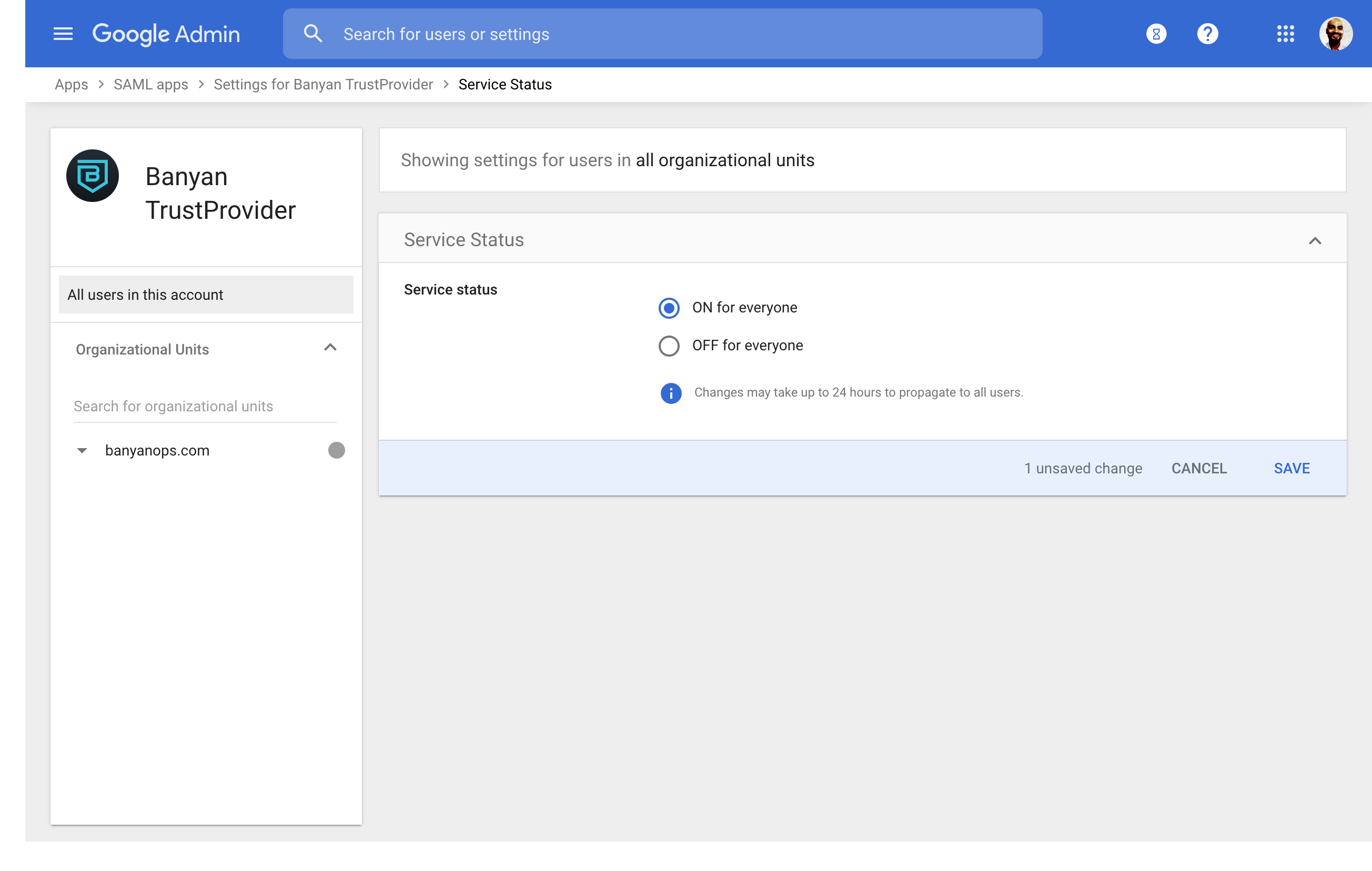The height and width of the screenshot is (871, 1372).
Task: Open the Google apps grid
Action: pos(1285,34)
